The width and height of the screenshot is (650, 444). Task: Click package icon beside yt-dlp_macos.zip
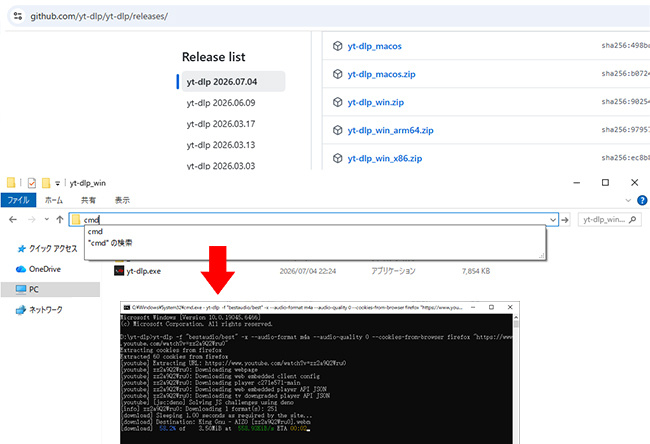(x=337, y=74)
